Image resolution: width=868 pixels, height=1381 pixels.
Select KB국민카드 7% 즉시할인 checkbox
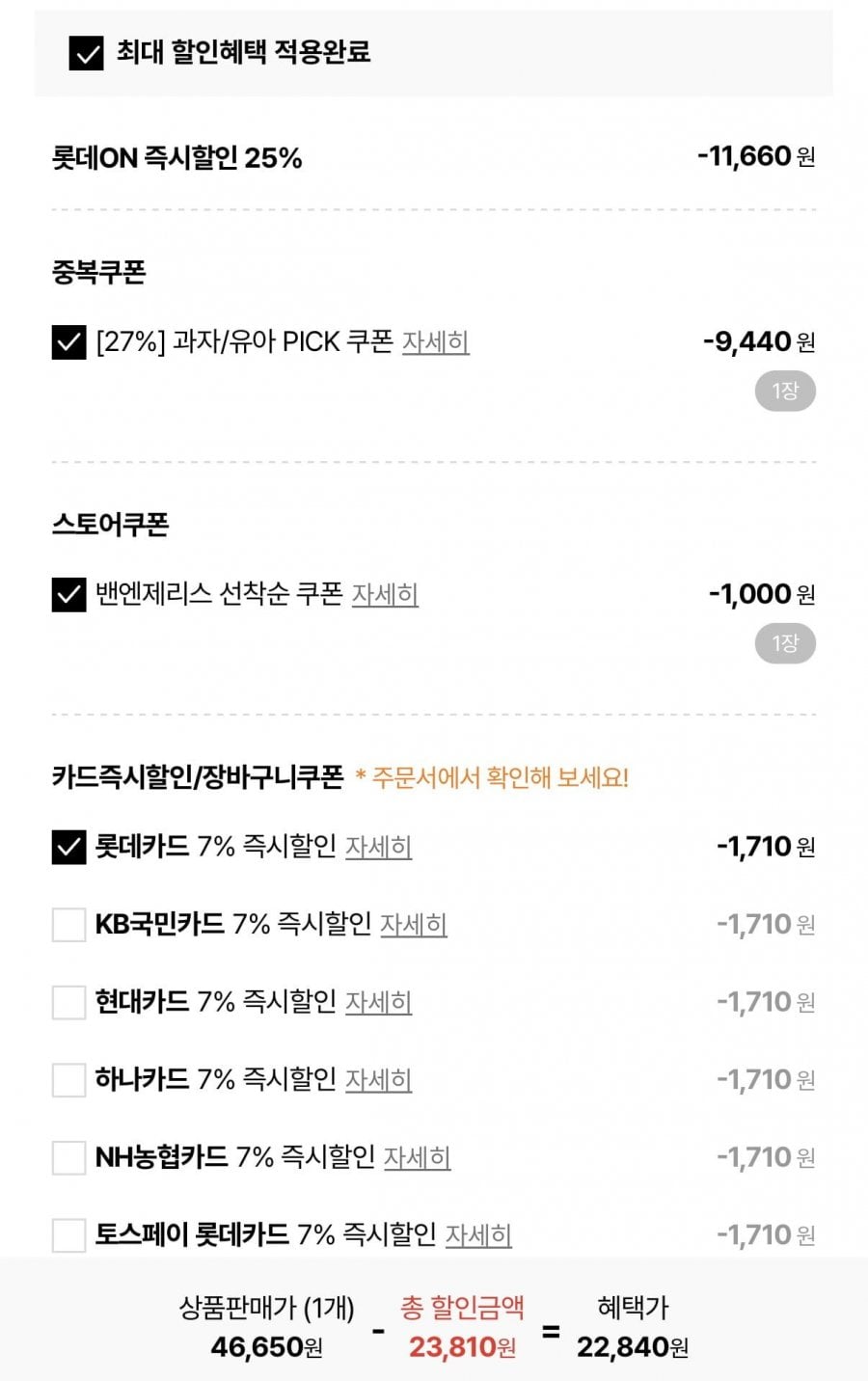coord(68,925)
